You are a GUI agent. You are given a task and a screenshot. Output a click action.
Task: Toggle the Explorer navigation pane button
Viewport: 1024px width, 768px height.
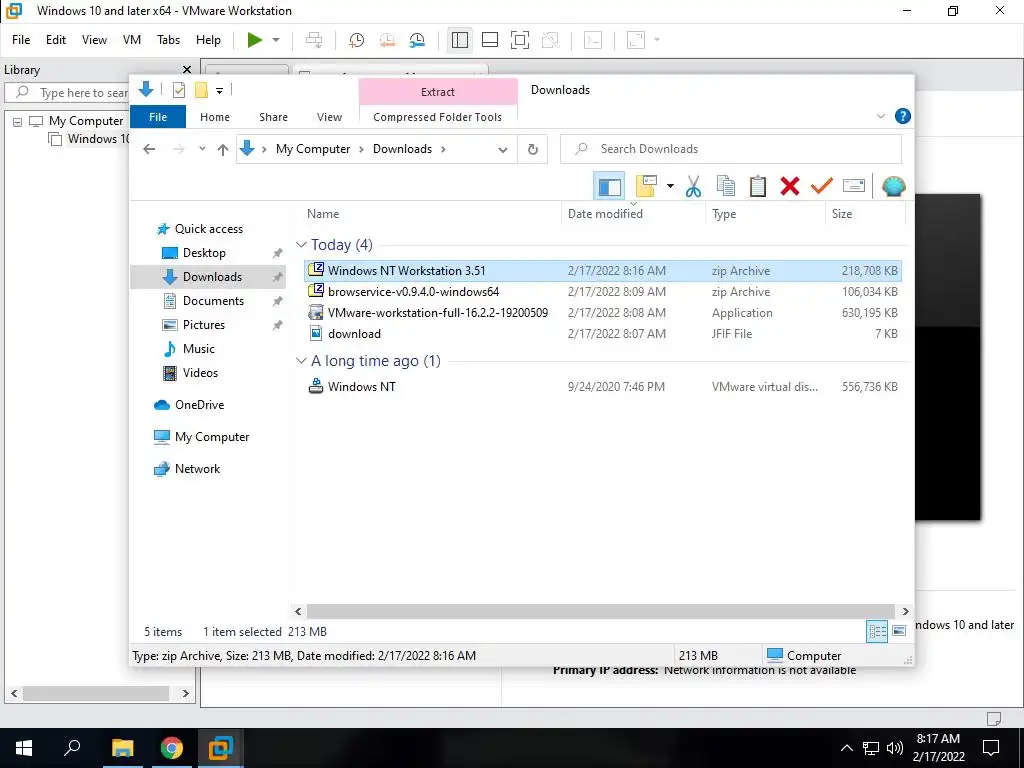(x=609, y=186)
